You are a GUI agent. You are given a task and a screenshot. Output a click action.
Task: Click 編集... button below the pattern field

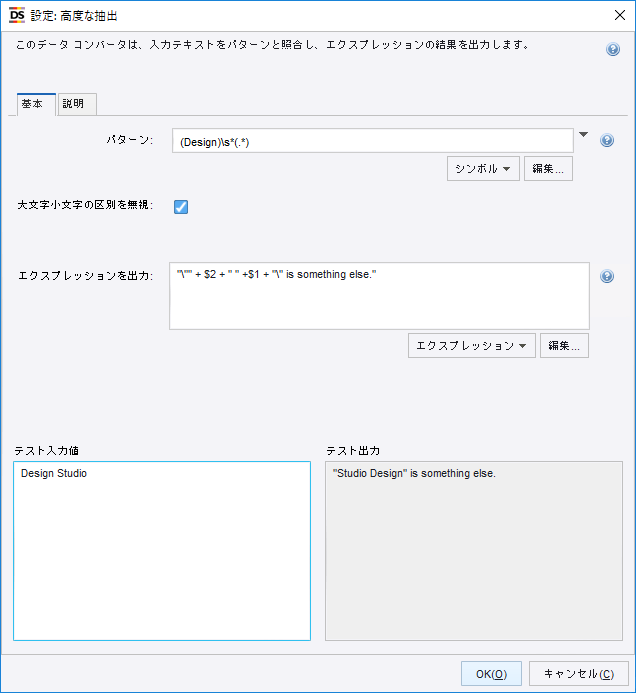point(548,169)
